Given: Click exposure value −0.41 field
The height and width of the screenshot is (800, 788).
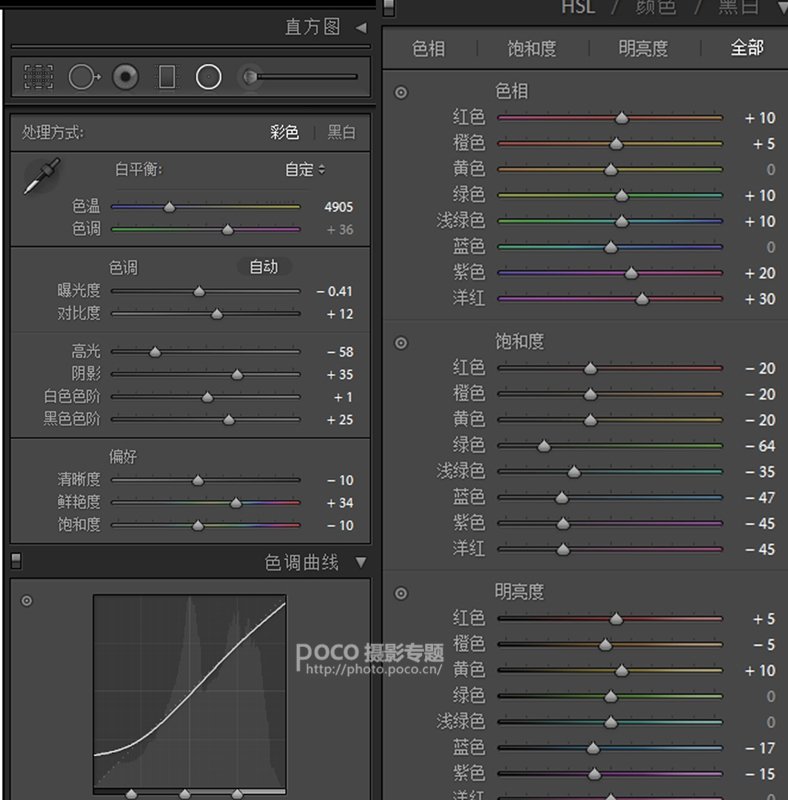Looking at the screenshot, I should pyautogui.click(x=334, y=291).
